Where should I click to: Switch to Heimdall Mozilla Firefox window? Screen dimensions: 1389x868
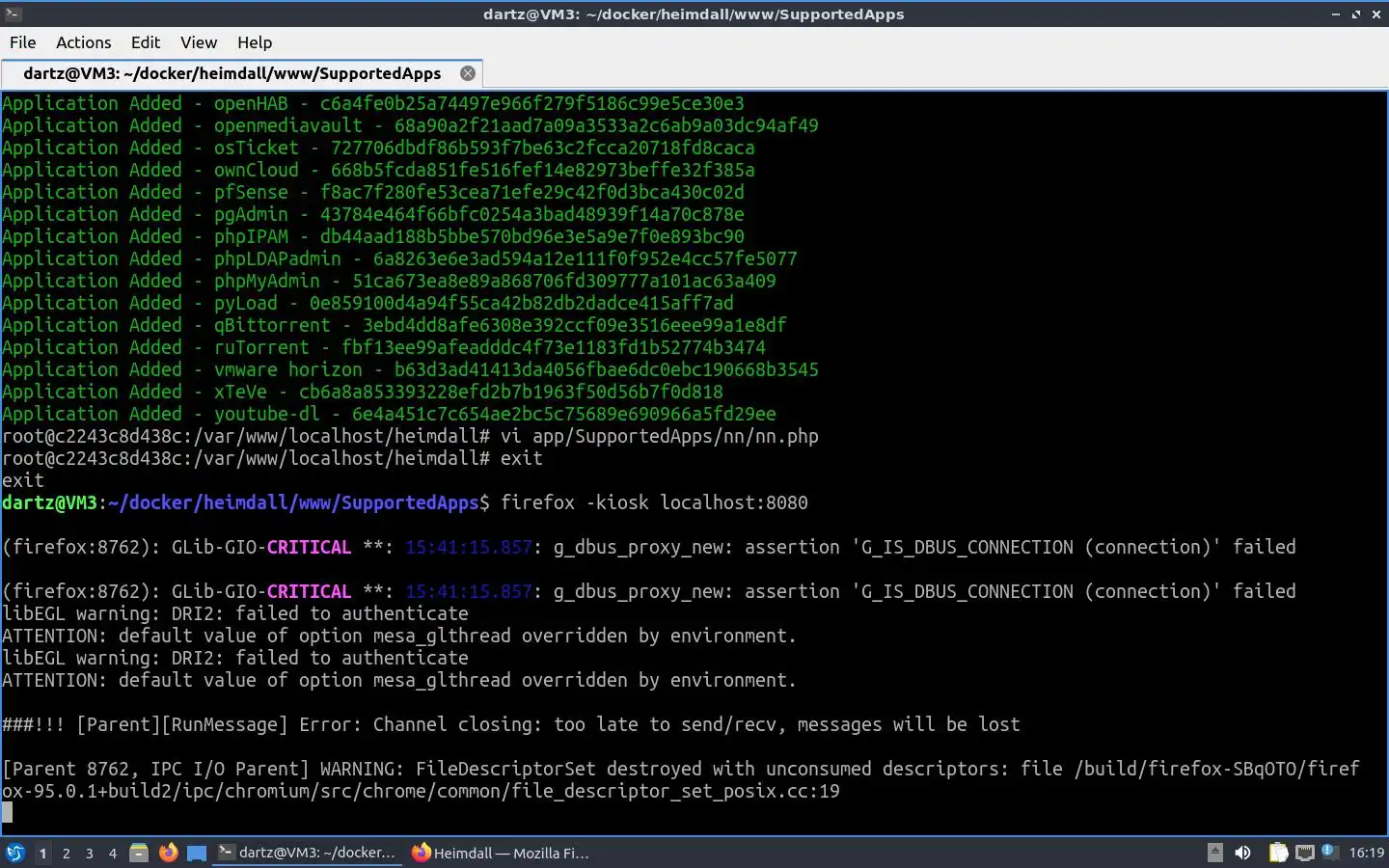coord(500,853)
